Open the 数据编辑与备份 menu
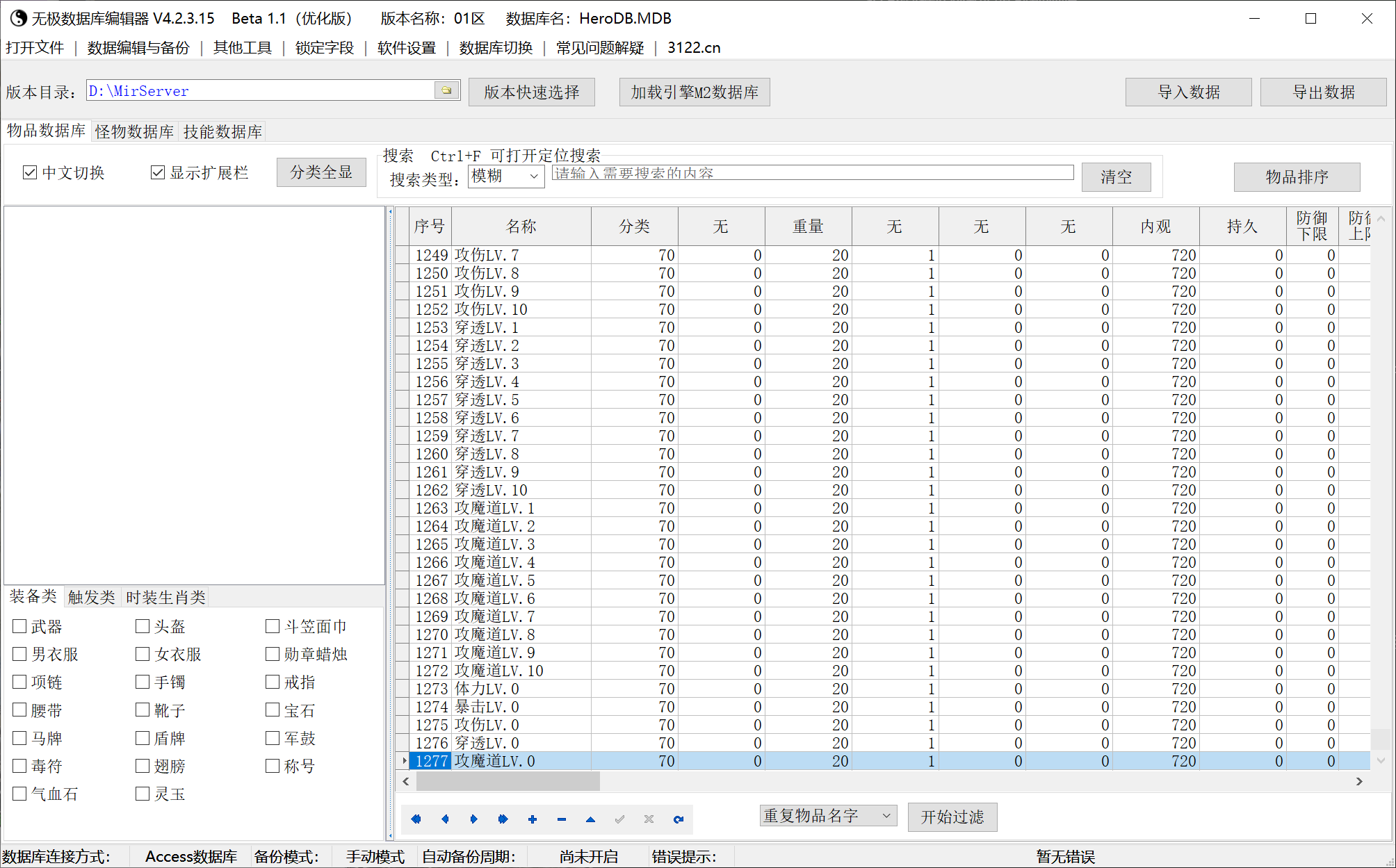Image resolution: width=1396 pixels, height=868 pixels. coord(138,47)
